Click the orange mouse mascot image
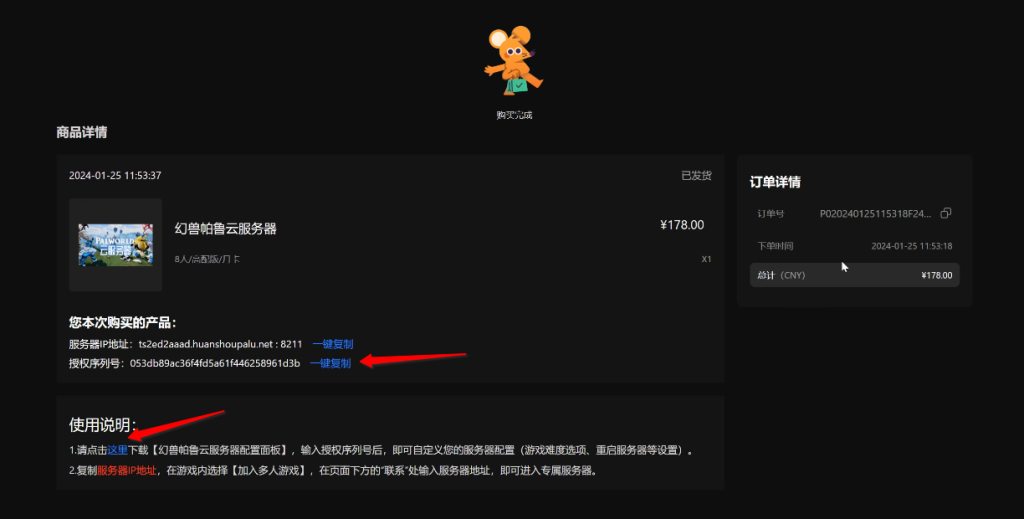 513,61
